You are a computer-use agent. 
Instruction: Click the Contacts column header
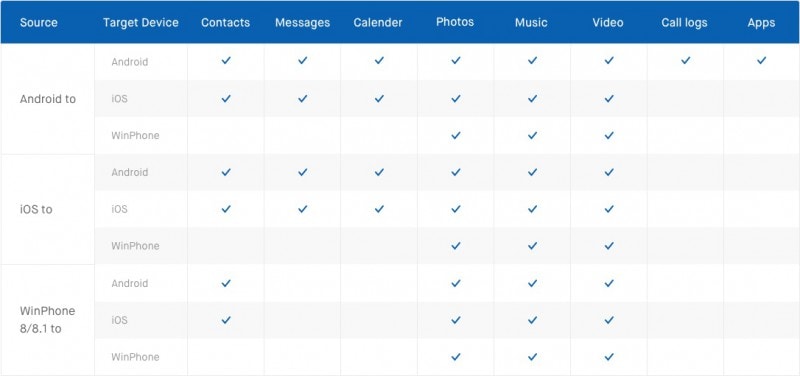pos(226,22)
